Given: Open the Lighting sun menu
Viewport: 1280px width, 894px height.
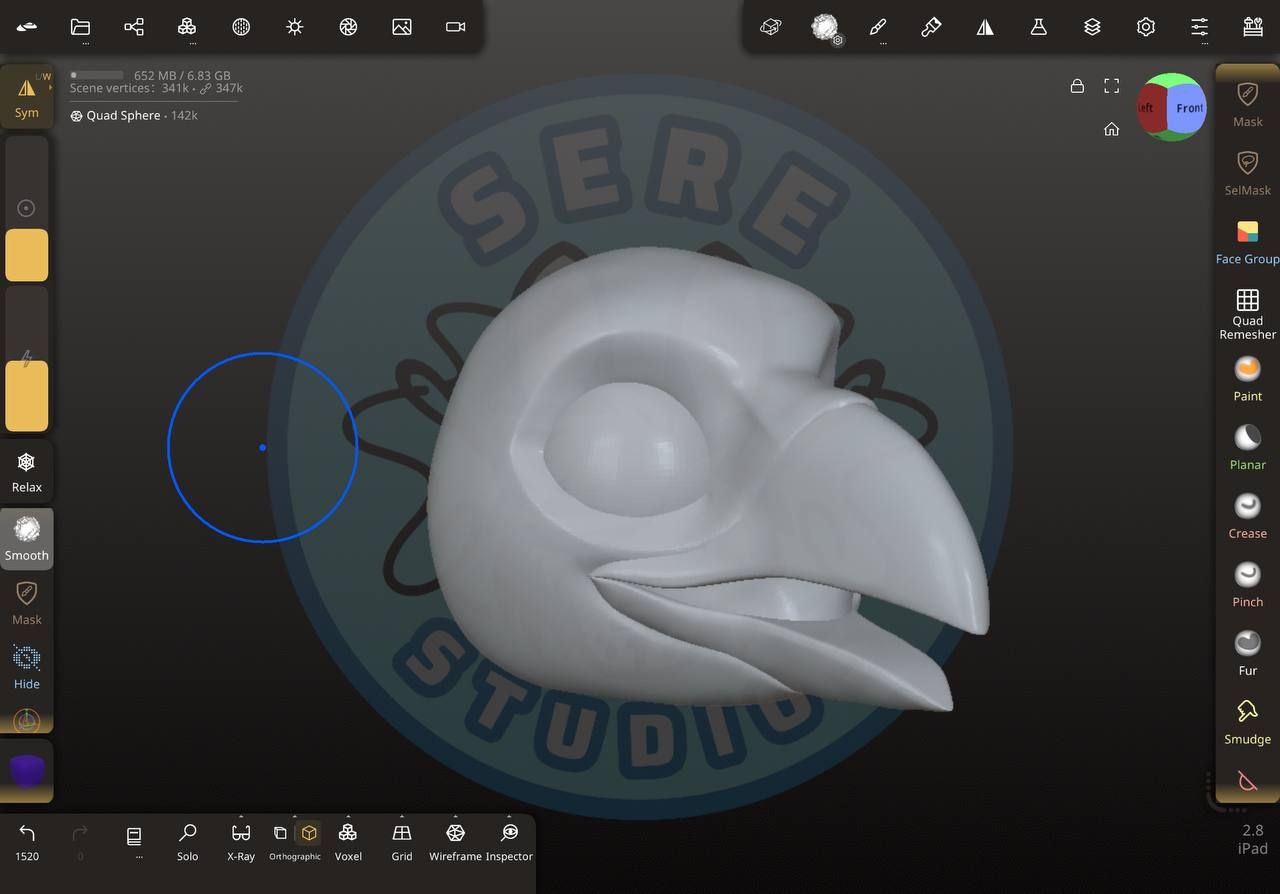Looking at the screenshot, I should [294, 27].
